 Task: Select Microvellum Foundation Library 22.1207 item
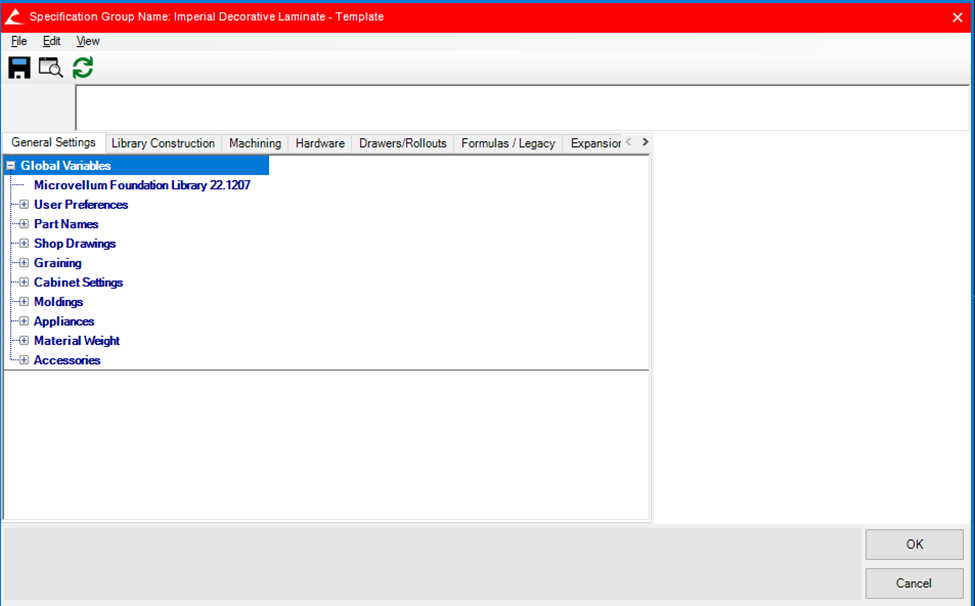pos(142,186)
